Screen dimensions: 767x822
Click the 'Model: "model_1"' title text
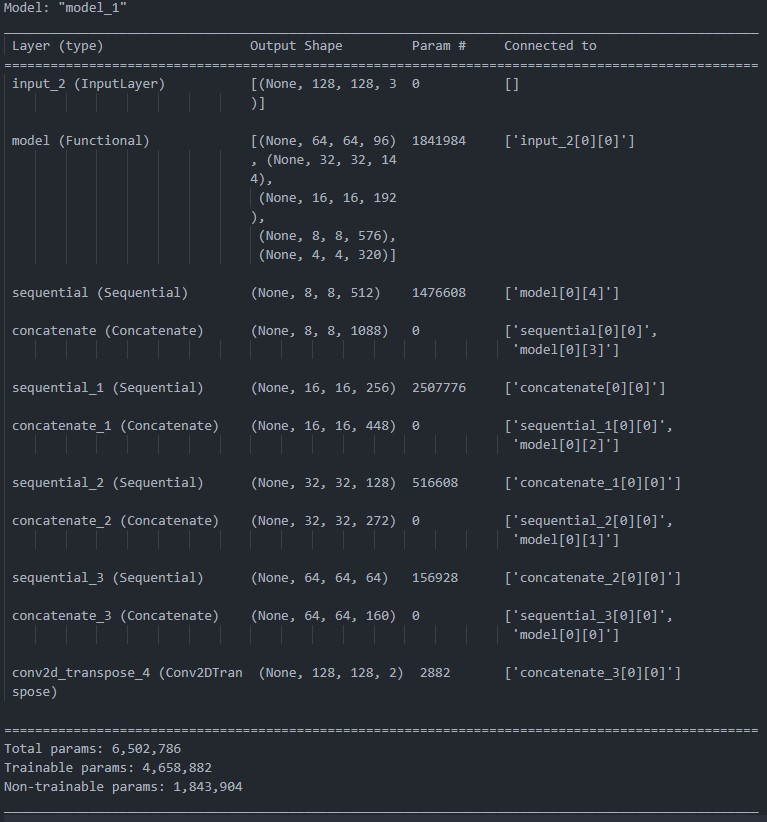[65, 8]
